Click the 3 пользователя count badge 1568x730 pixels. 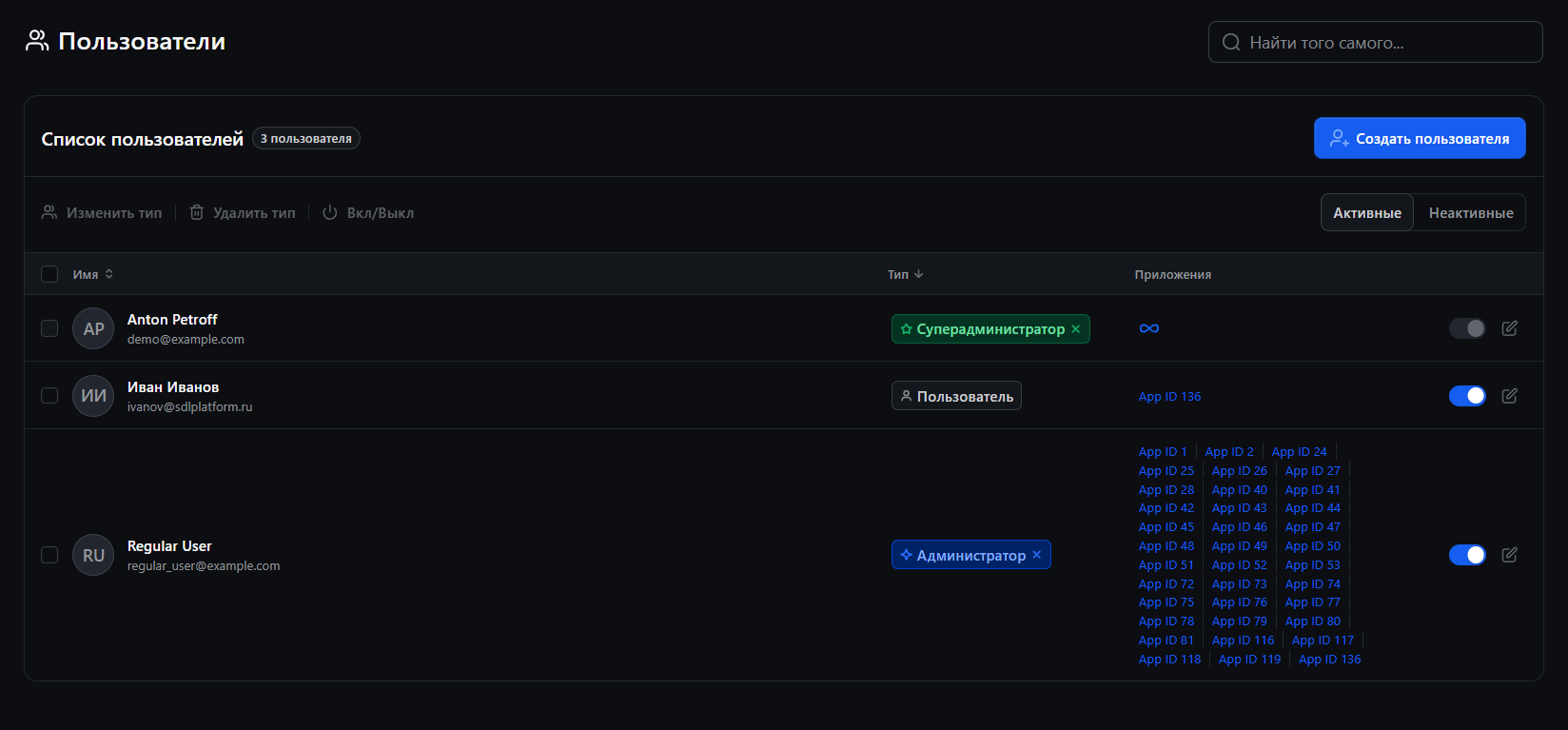[306, 139]
